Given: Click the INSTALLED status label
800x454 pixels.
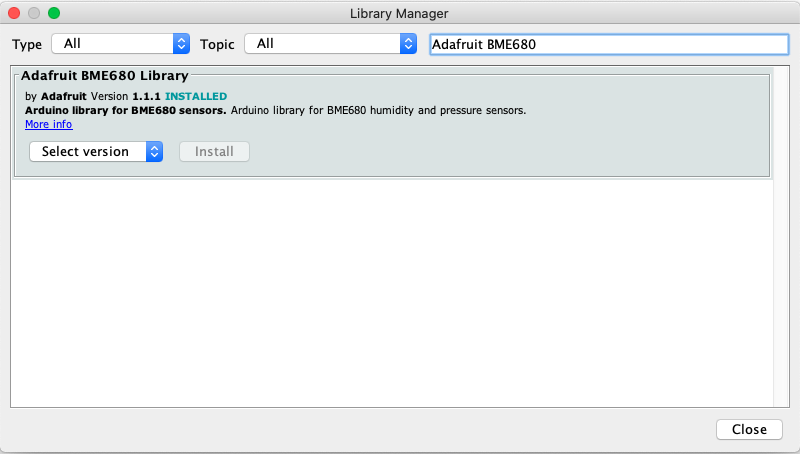Looking at the screenshot, I should coord(196,96).
